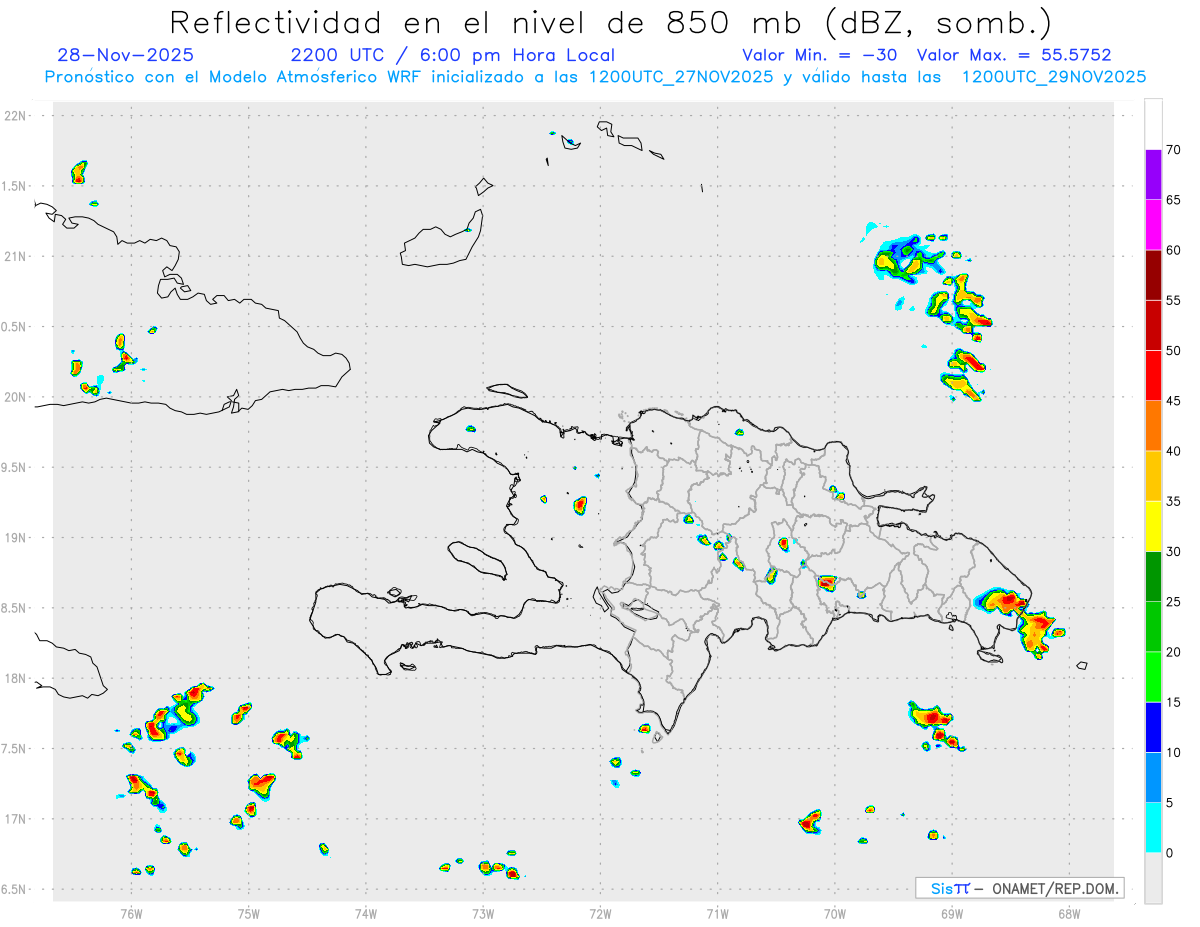Select the longitude label '71W'

717,913
